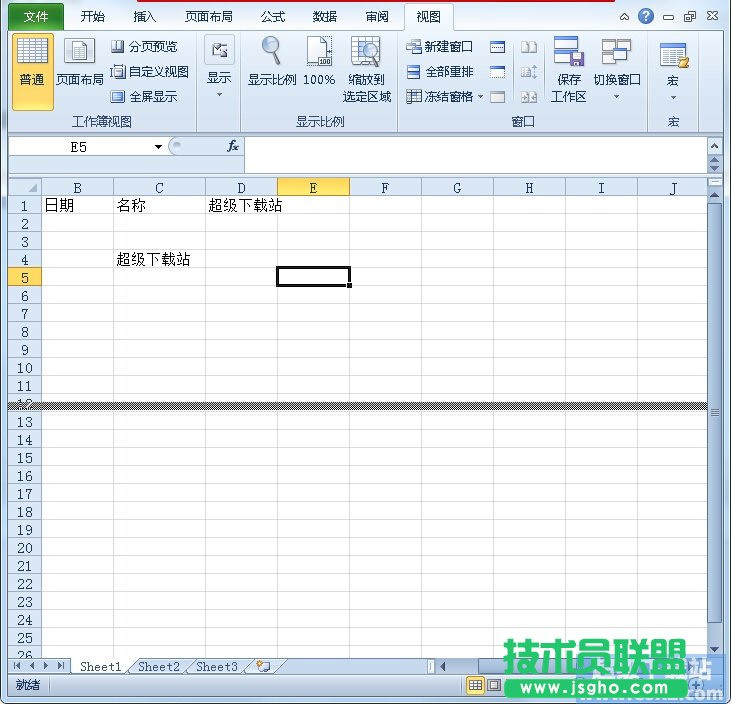Image resolution: width=731 pixels, height=704 pixels.
Task: Click inside the formula bar
Action: point(476,154)
